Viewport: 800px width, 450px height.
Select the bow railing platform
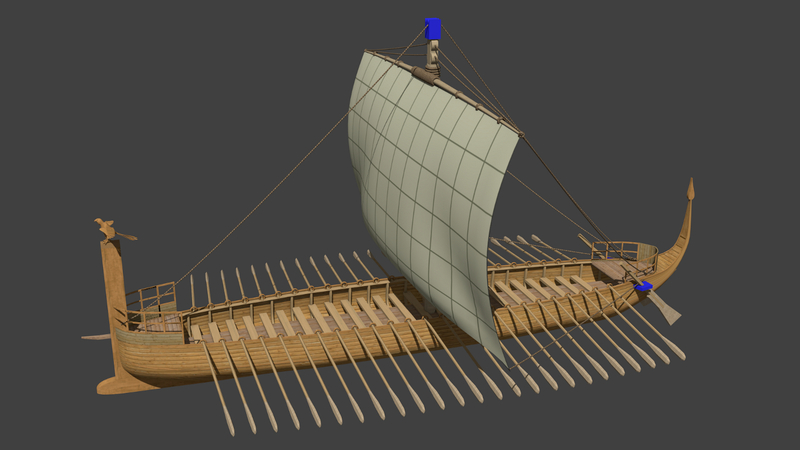(x=151, y=308)
